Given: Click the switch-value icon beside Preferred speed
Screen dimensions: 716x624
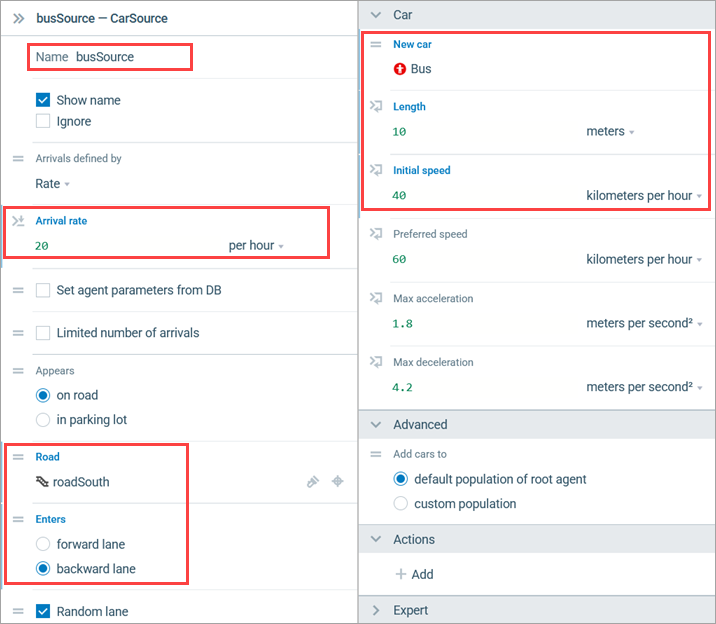Looking at the screenshot, I should (376, 234).
